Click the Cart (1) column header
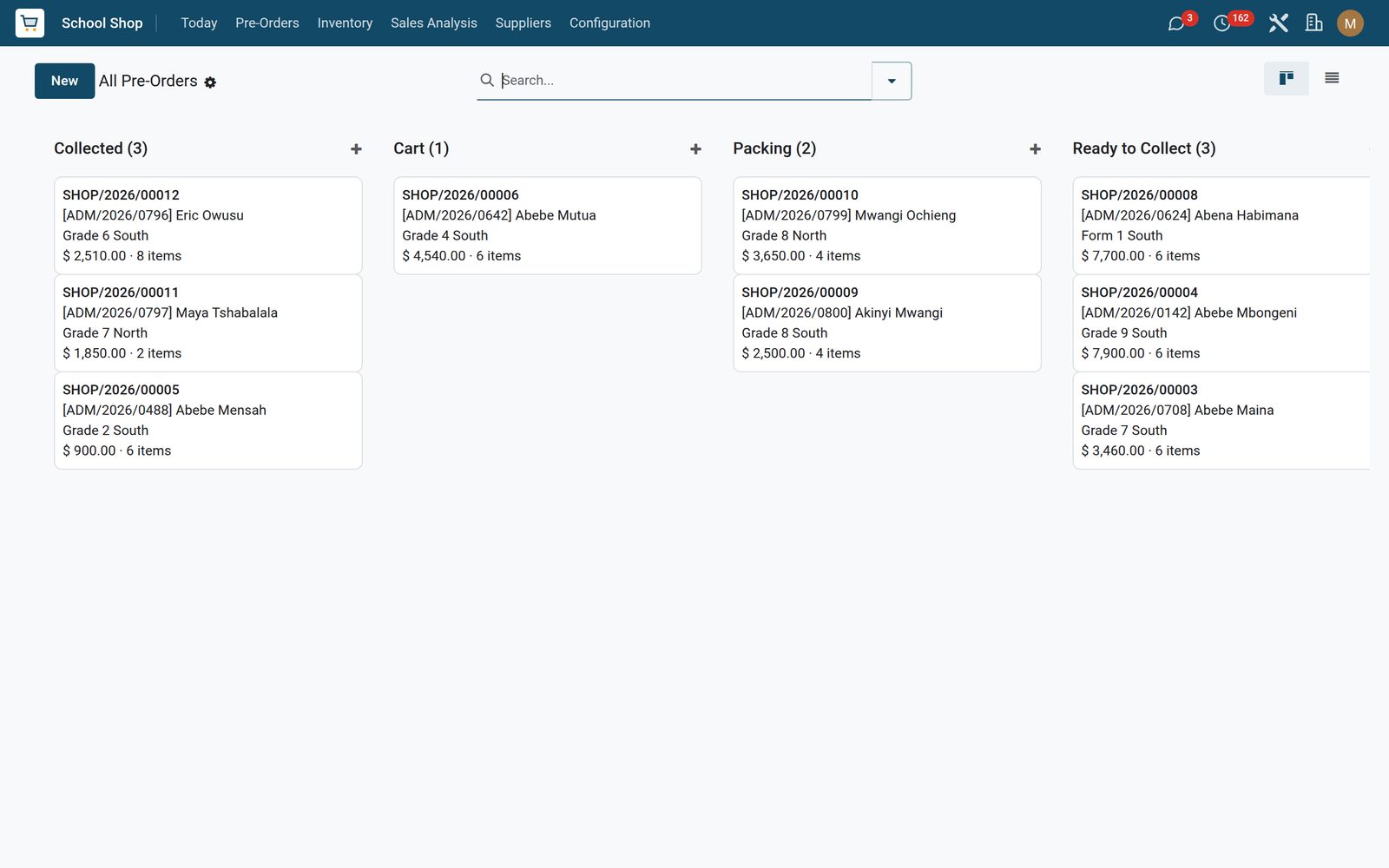This screenshot has width=1389, height=868. 421,148
